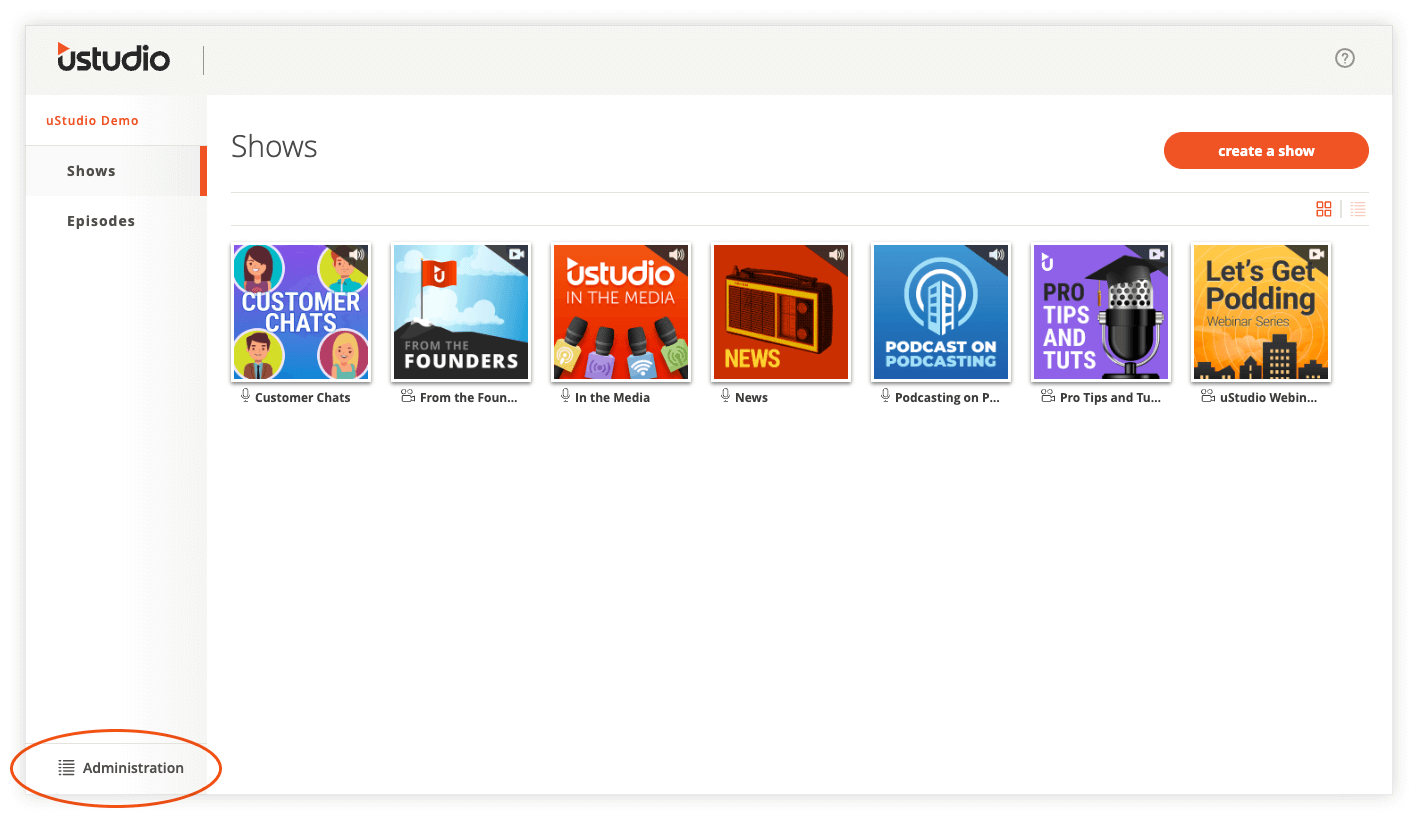Click the video camera icon beside From the Foun...

click(407, 396)
